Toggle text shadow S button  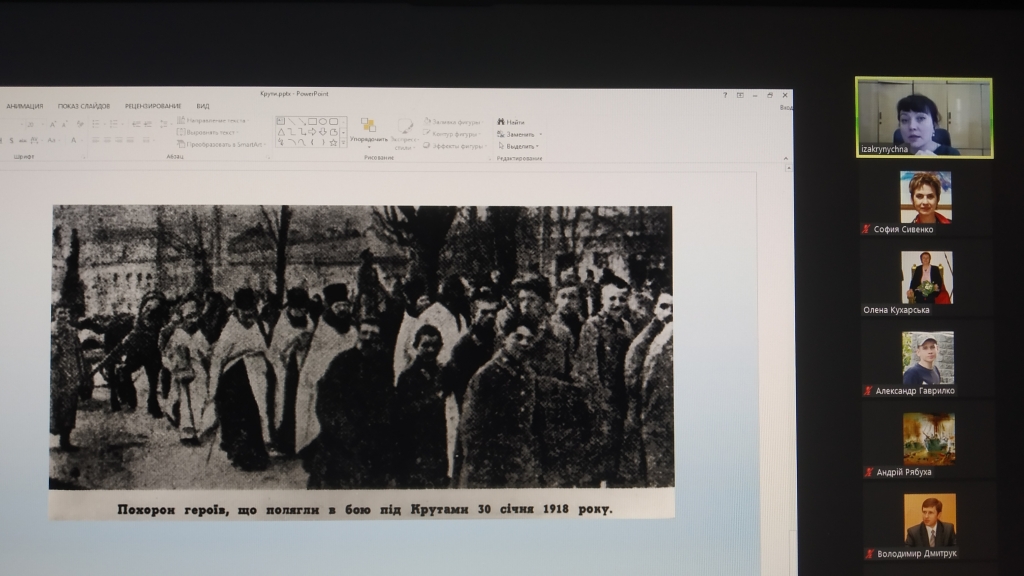[11, 140]
